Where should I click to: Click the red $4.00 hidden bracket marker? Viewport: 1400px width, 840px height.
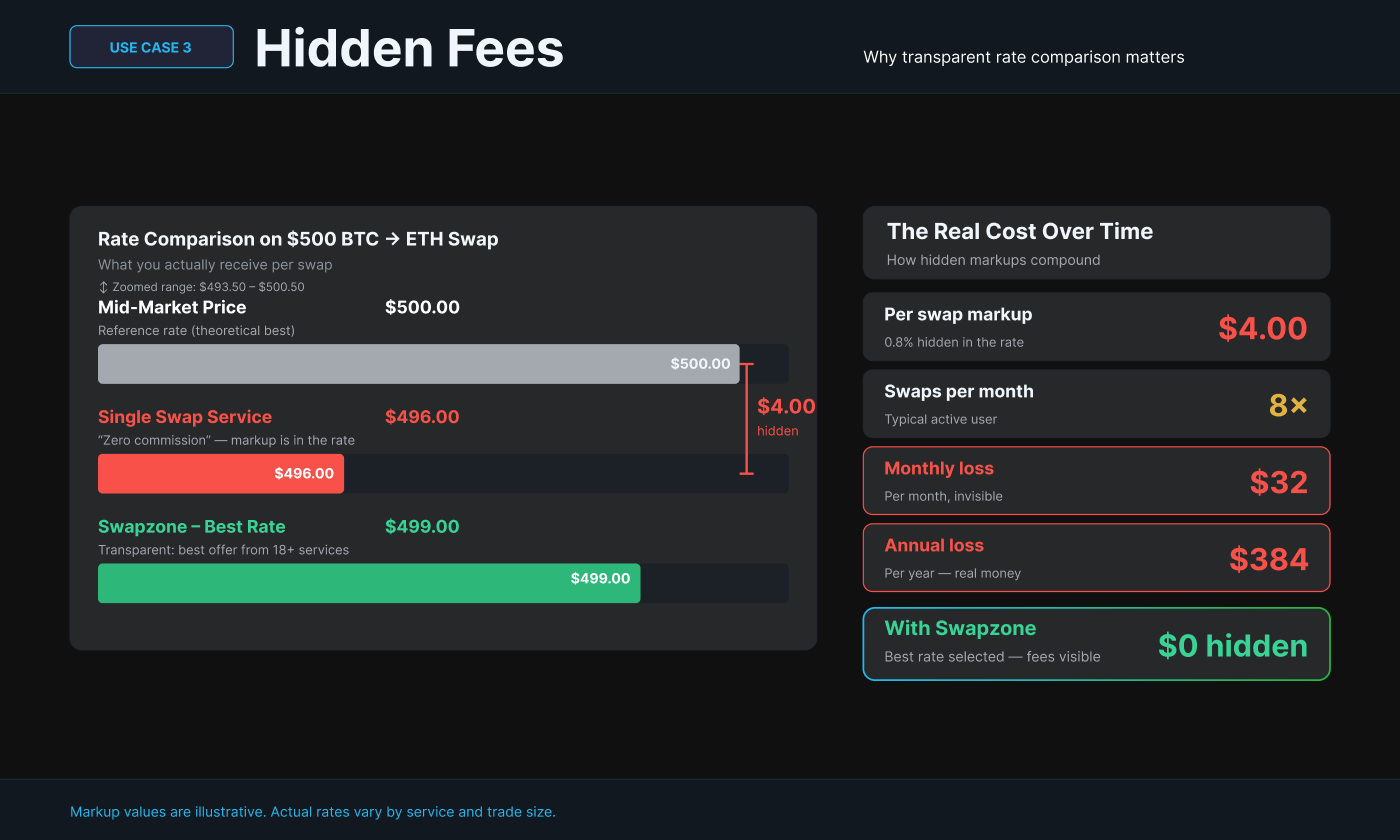746,418
